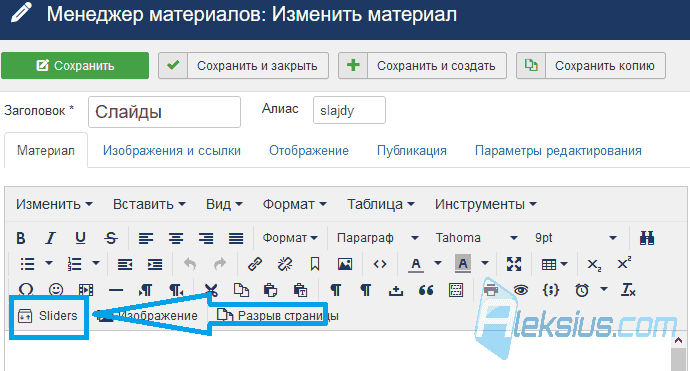Open the Формат menu in menubar
690x371 pixels.
pos(294,204)
